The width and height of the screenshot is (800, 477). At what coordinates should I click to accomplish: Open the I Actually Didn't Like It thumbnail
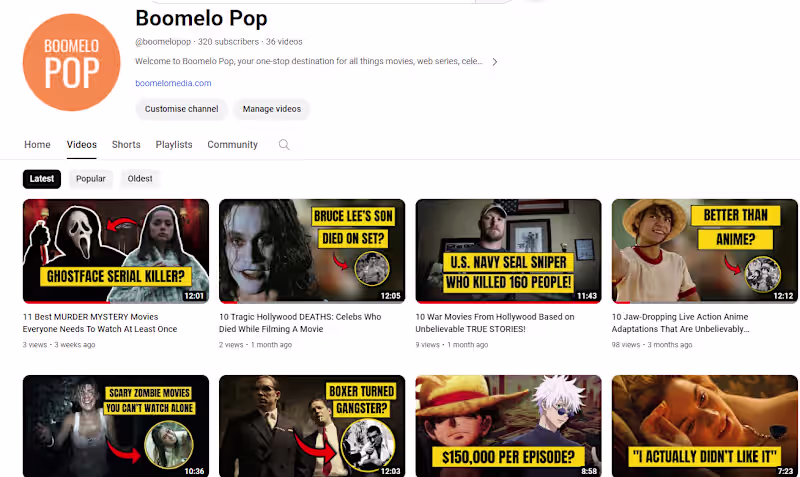coord(705,426)
